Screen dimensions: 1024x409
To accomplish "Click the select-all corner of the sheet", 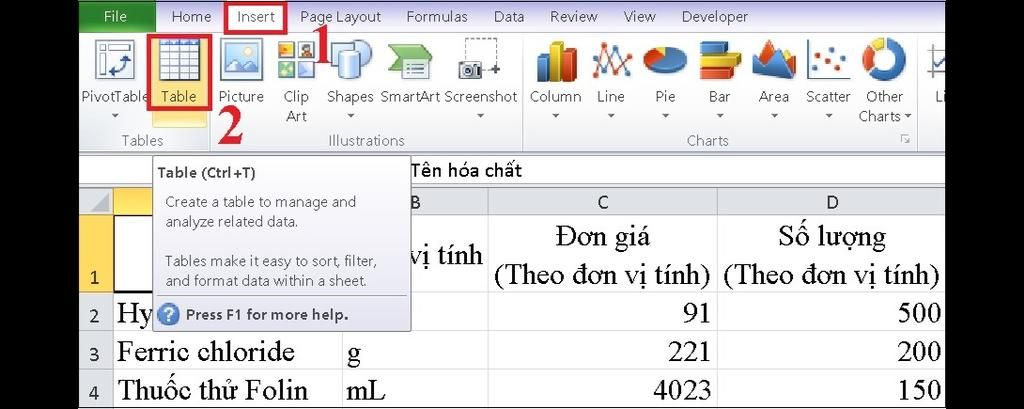I will tap(96, 202).
